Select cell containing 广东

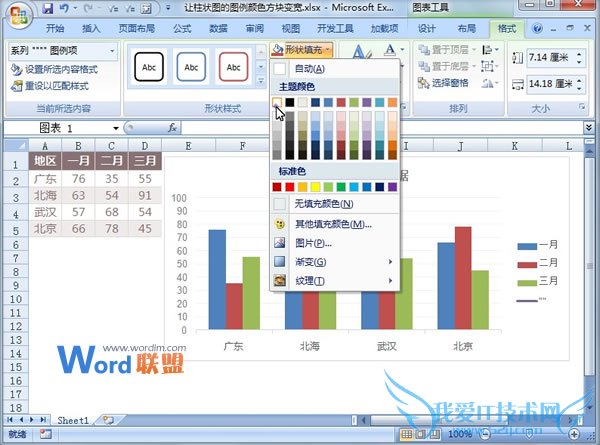click(x=45, y=179)
